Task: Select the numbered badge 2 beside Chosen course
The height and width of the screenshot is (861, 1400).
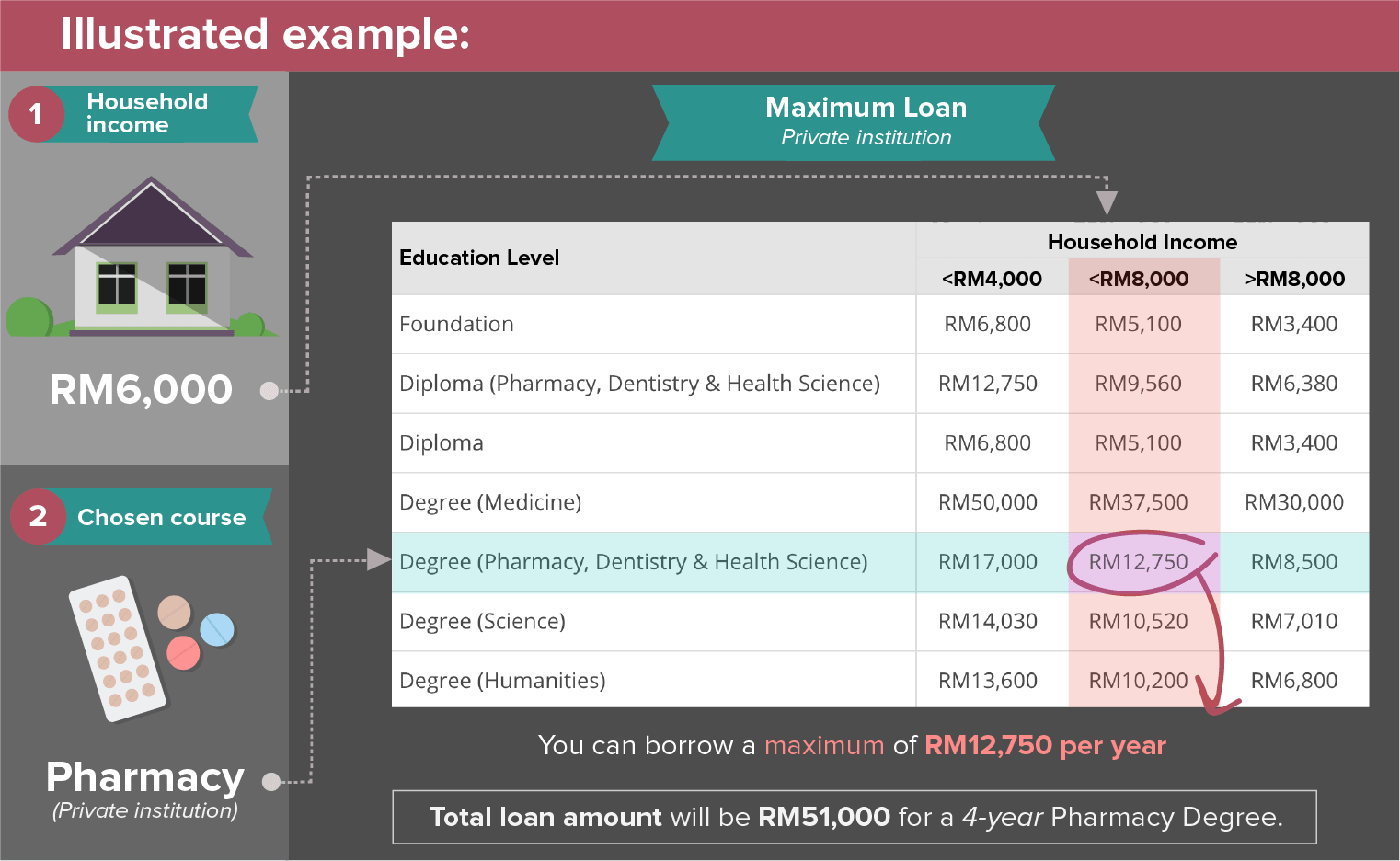Action: point(40,517)
